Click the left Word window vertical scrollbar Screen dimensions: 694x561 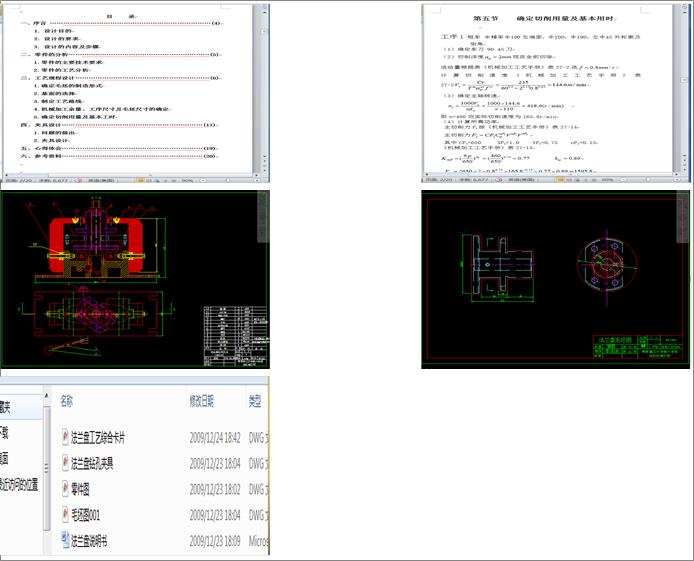tap(265, 88)
